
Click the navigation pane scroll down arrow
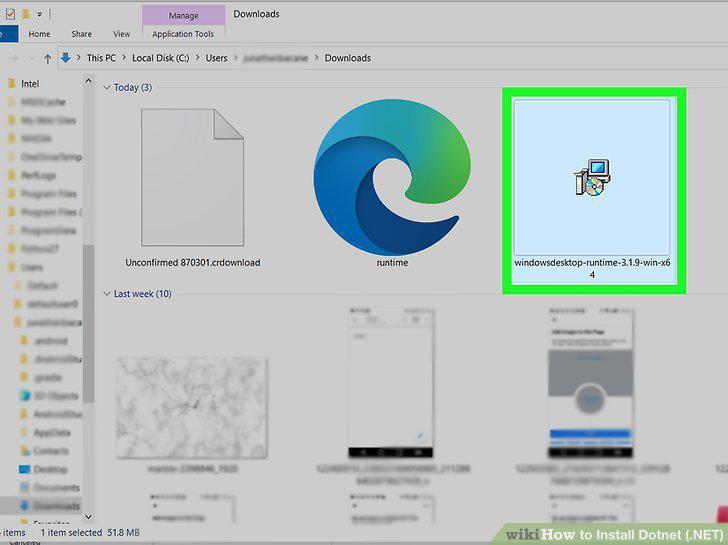[x=88, y=517]
